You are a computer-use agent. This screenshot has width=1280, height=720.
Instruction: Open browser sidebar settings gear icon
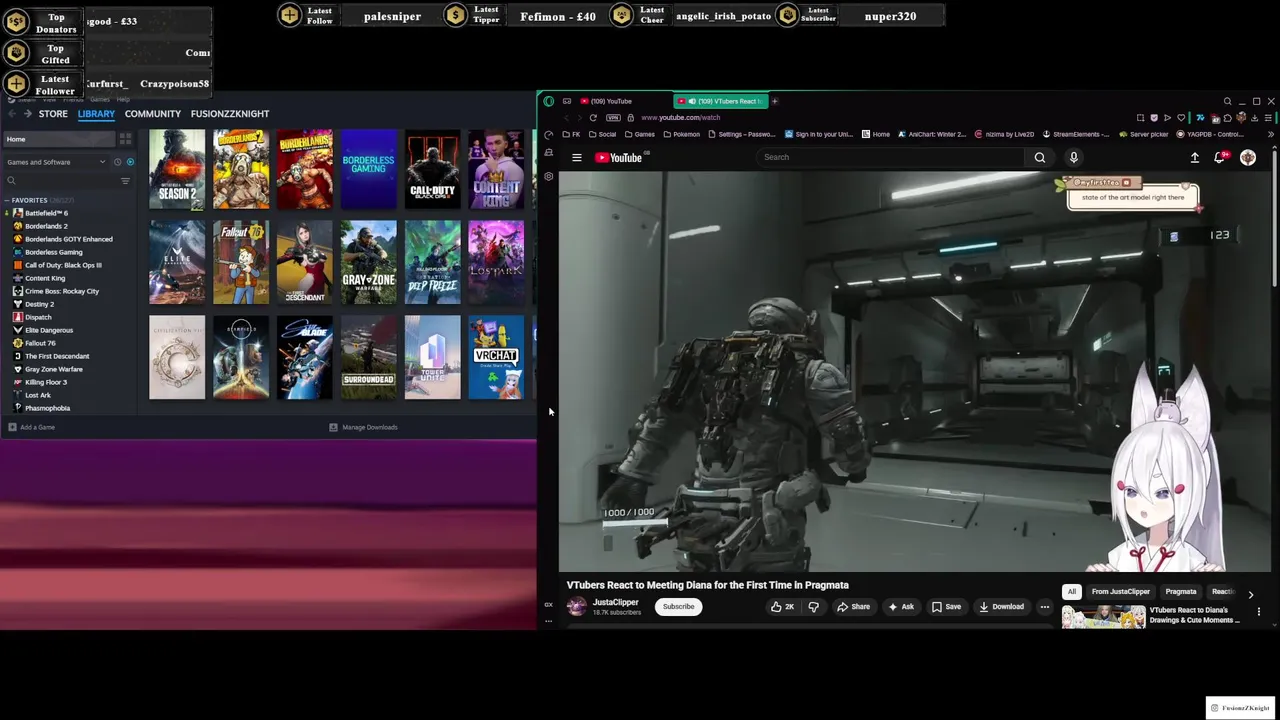pos(549,177)
